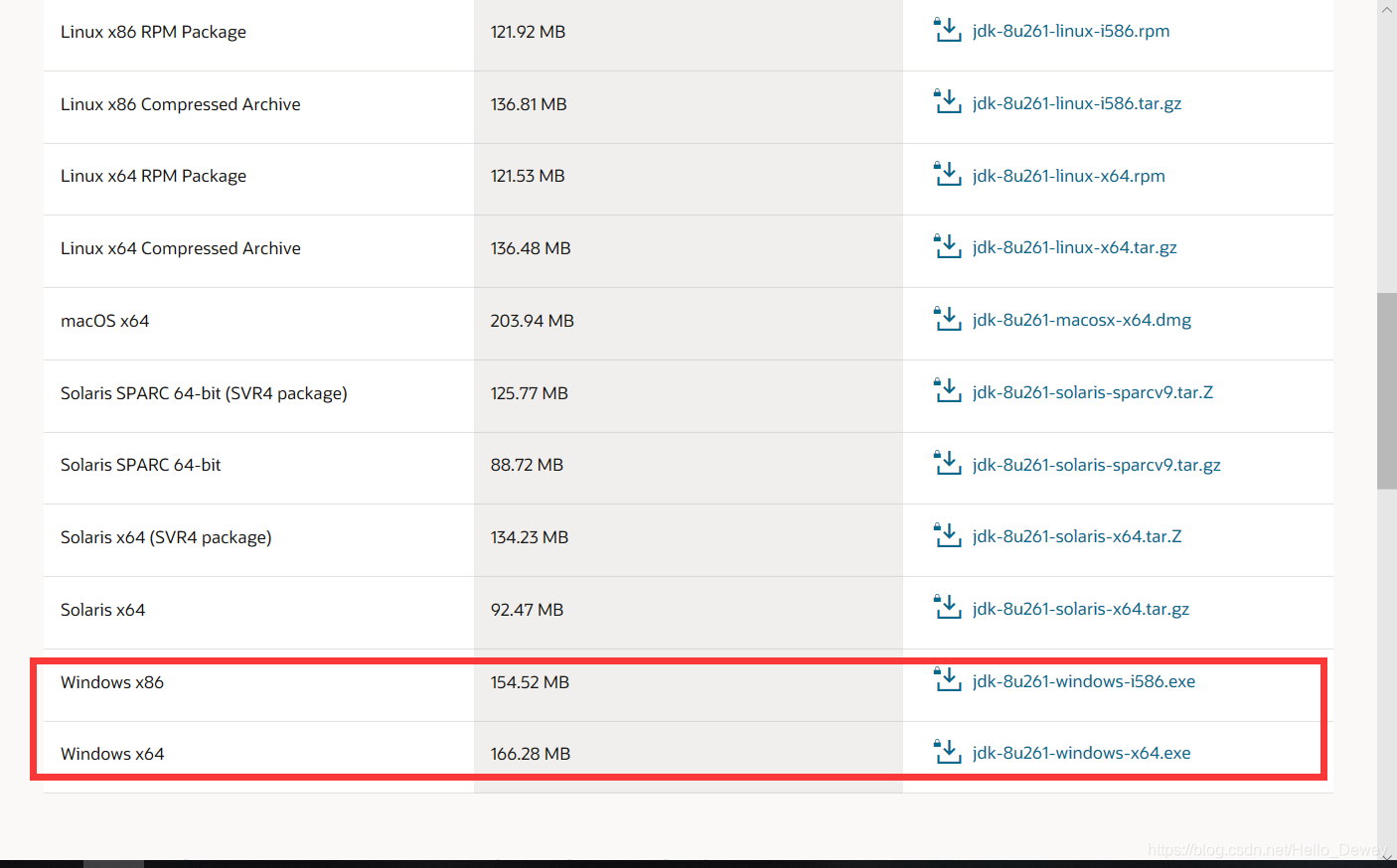Screen dimensions: 1397x868
Task: Download jdk-8u261-linux-x64.tar.gz via its link
Action: [1075, 247]
